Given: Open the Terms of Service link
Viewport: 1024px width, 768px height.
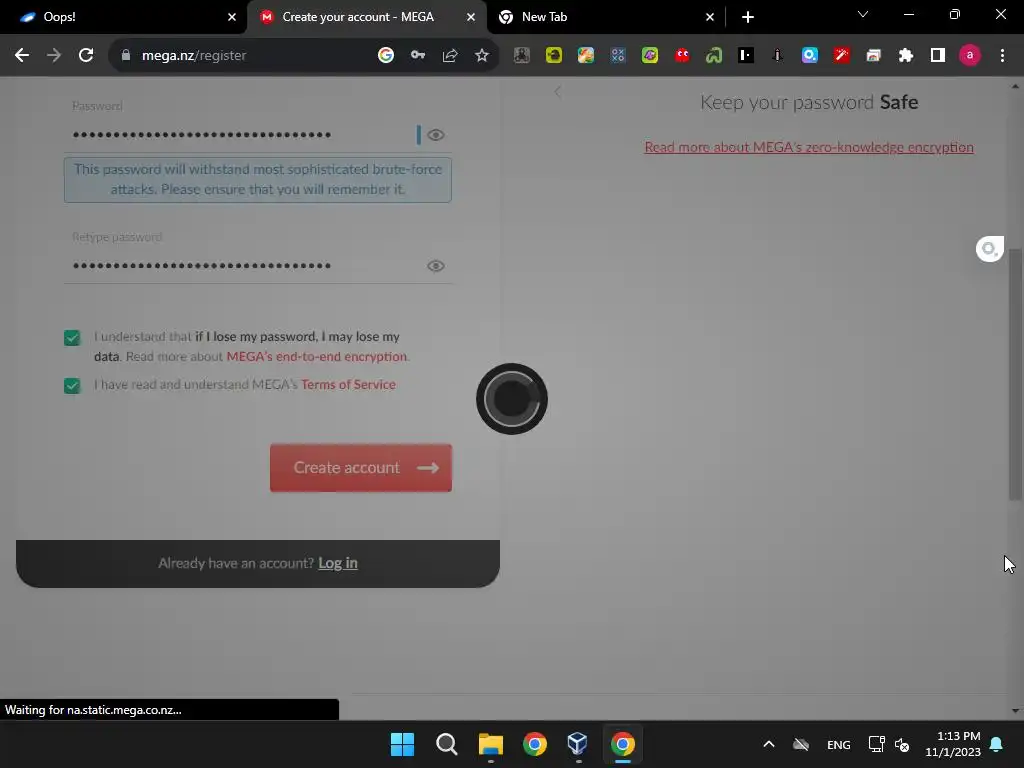Looking at the screenshot, I should (348, 385).
